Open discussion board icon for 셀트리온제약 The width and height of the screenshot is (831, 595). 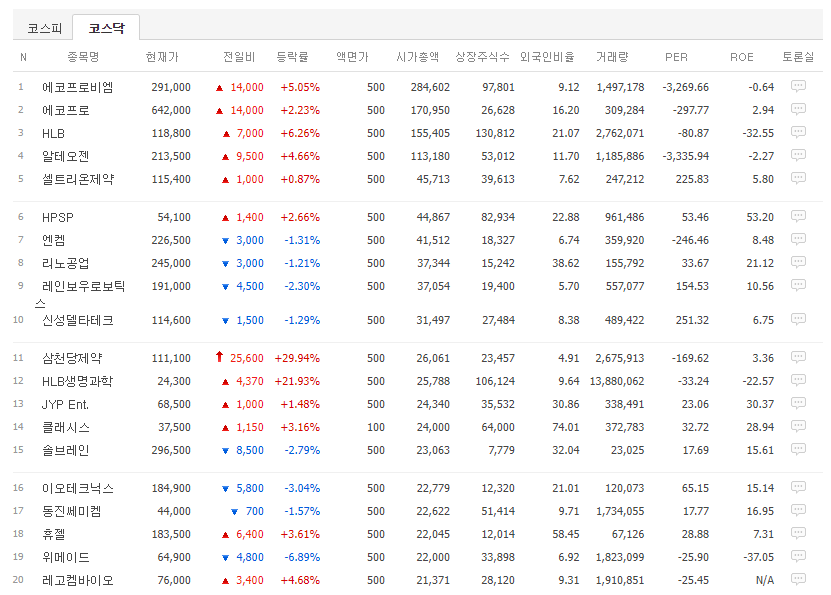pos(798,178)
